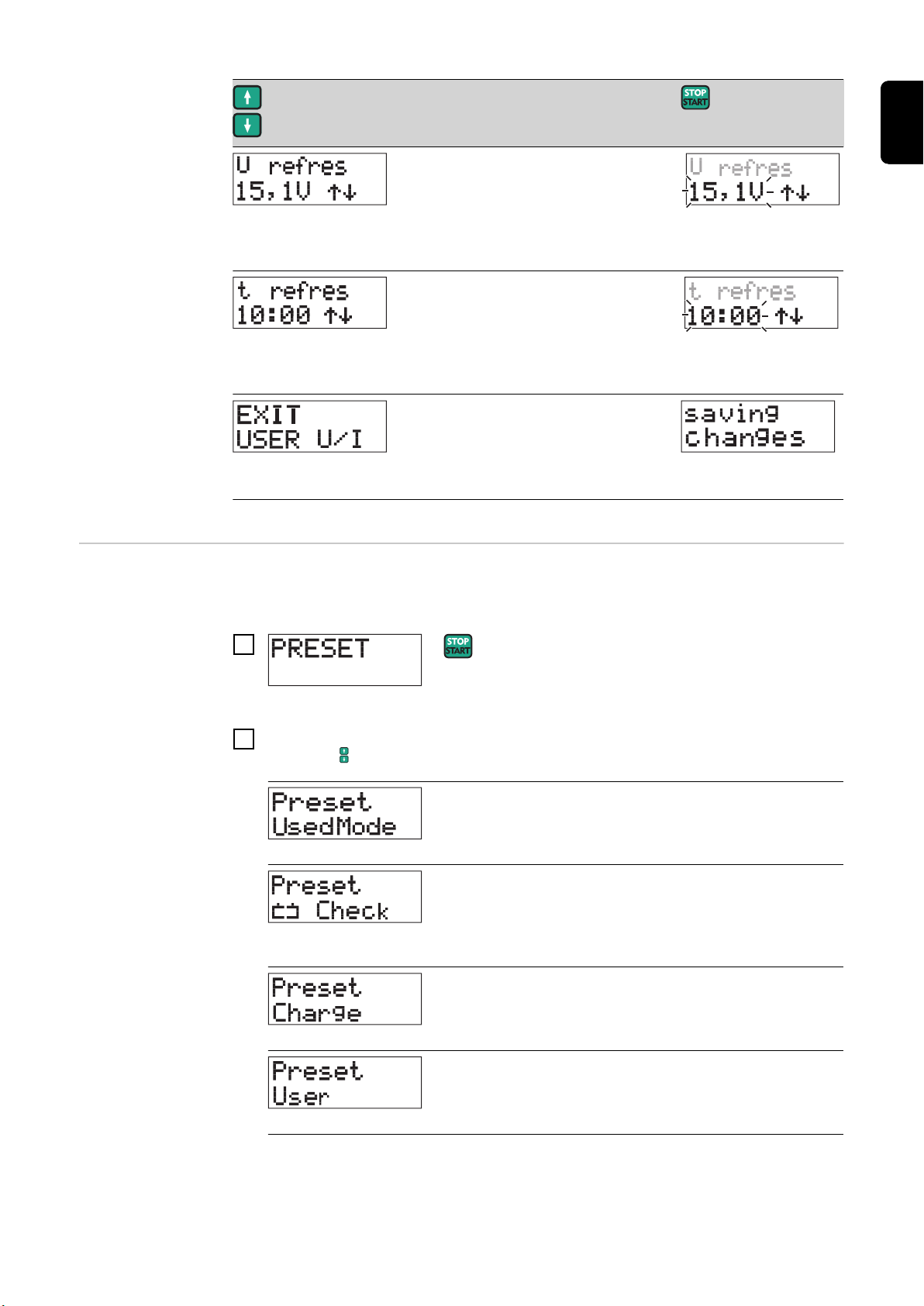Click the black page-edge tab marker
This screenshot has height=1306, width=924.
902,122
